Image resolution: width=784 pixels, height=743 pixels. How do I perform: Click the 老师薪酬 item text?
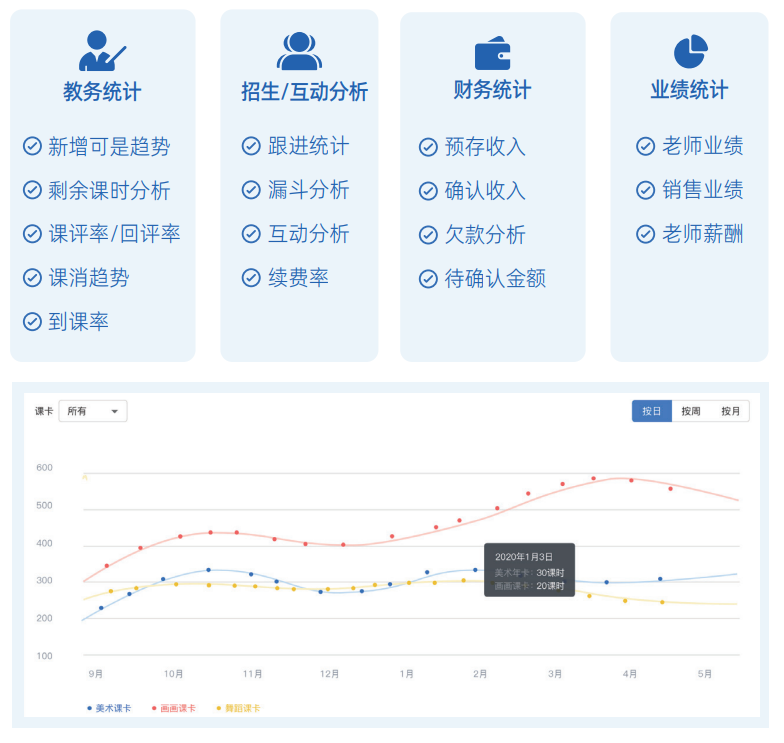point(703,234)
